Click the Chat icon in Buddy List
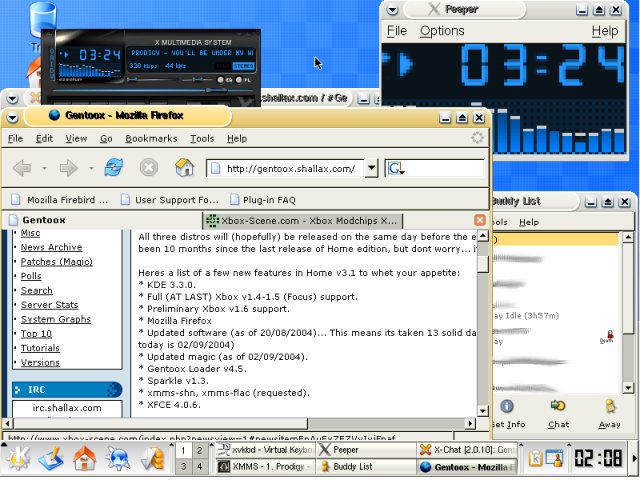 pos(558,406)
